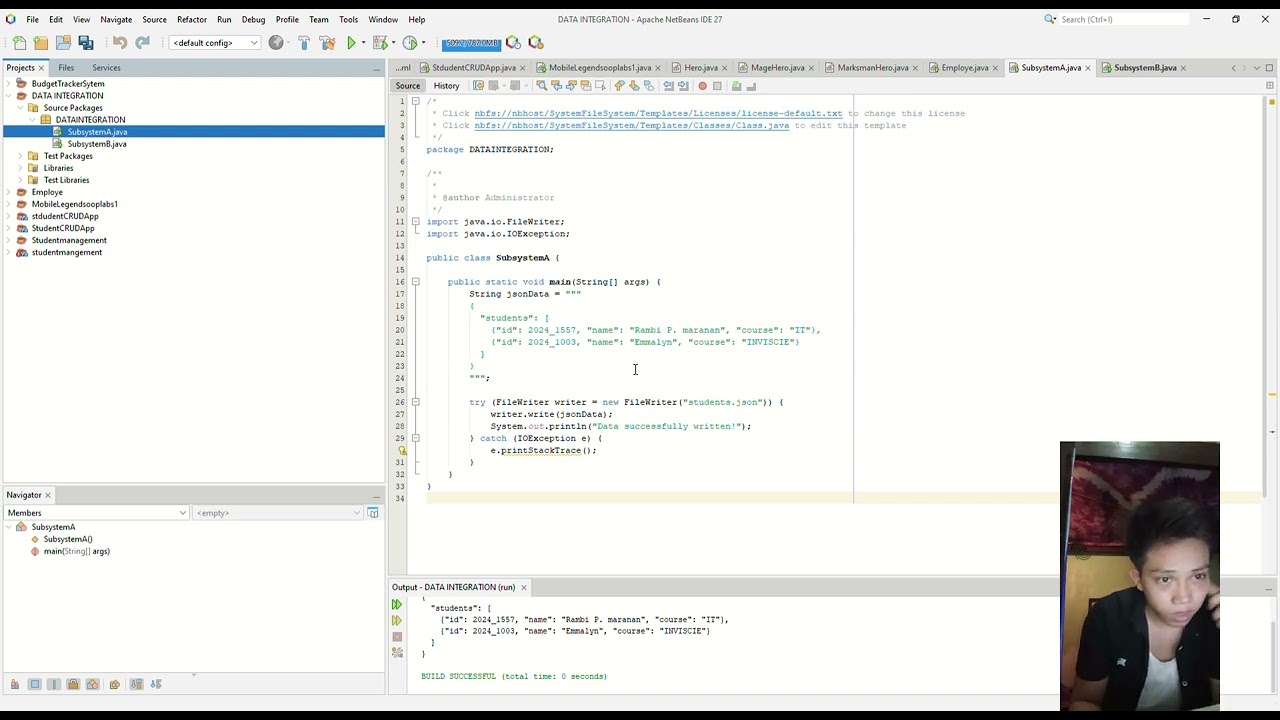The image size is (1280, 720).
Task: Select main(String[] args) in Navigator
Action: (77, 551)
